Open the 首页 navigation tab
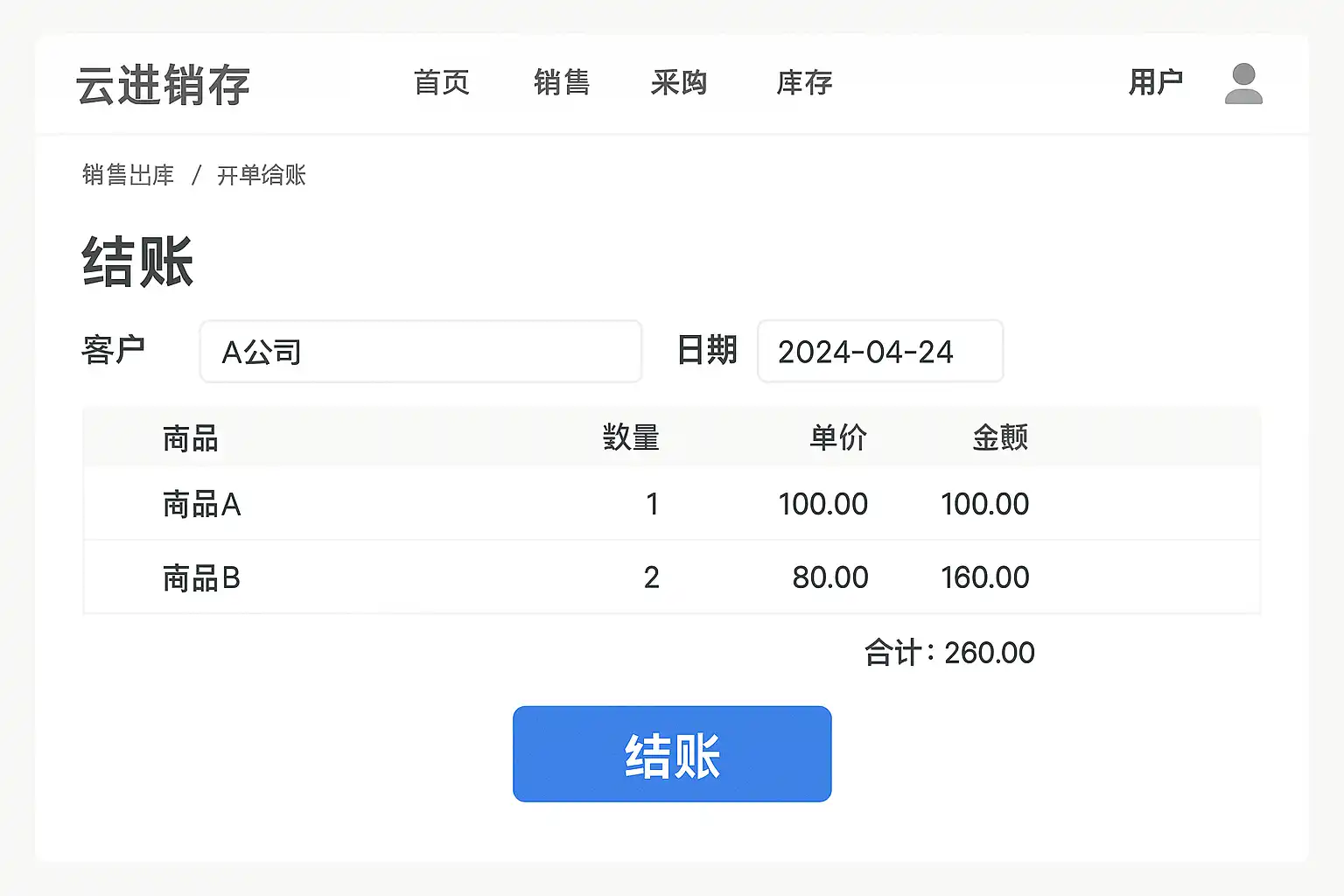Screen dimensions: 1344x896 (x=442, y=83)
